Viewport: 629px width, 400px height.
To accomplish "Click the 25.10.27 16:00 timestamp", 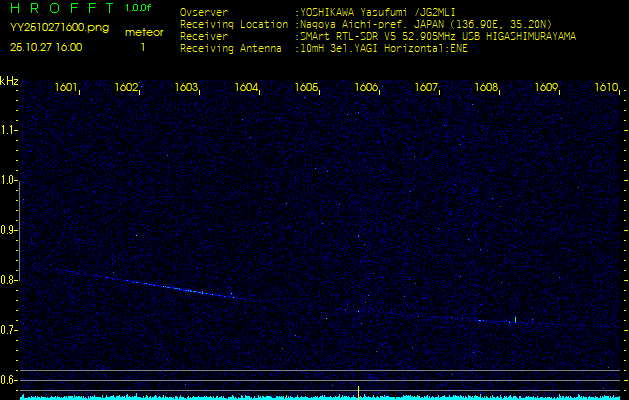I will [x=46, y=47].
